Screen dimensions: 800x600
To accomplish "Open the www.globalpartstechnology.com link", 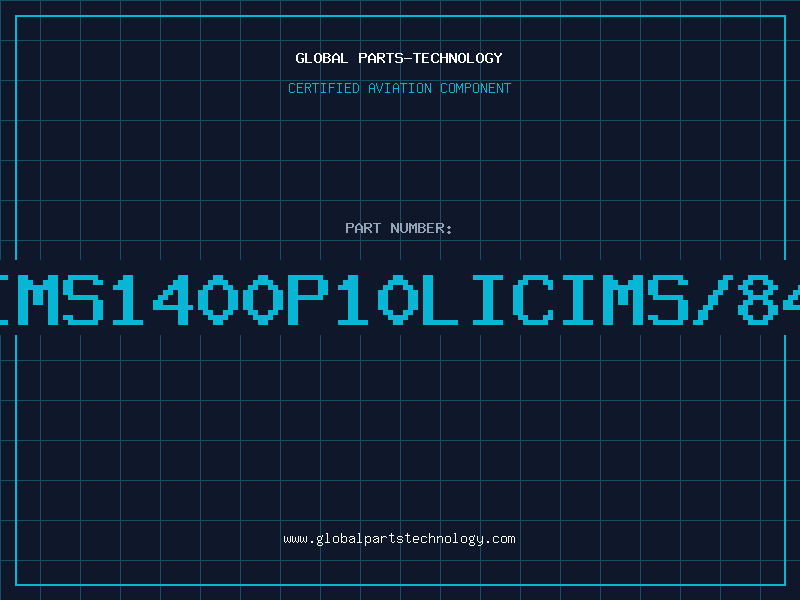I will pos(399,539).
